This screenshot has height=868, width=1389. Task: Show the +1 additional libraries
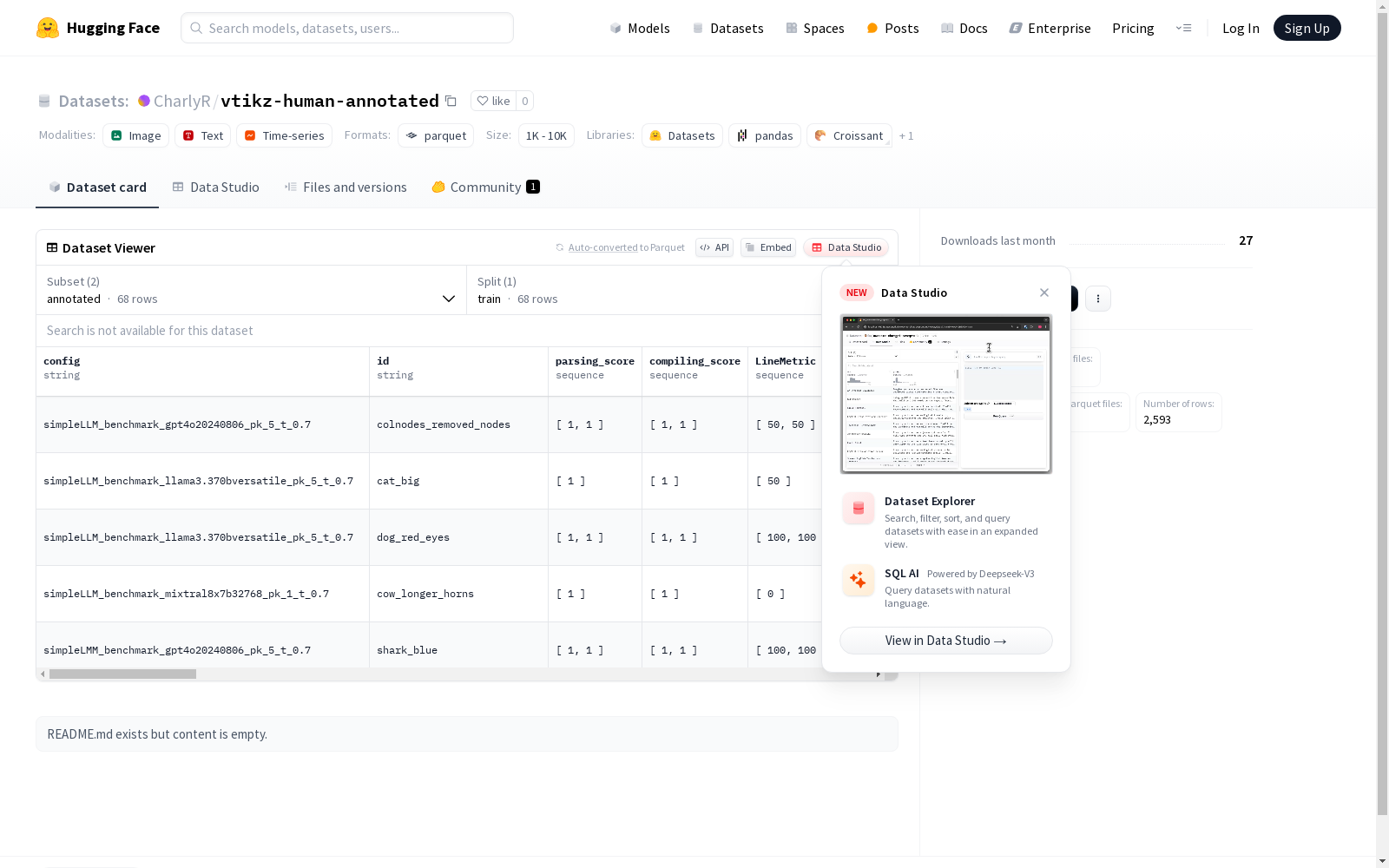(906, 136)
